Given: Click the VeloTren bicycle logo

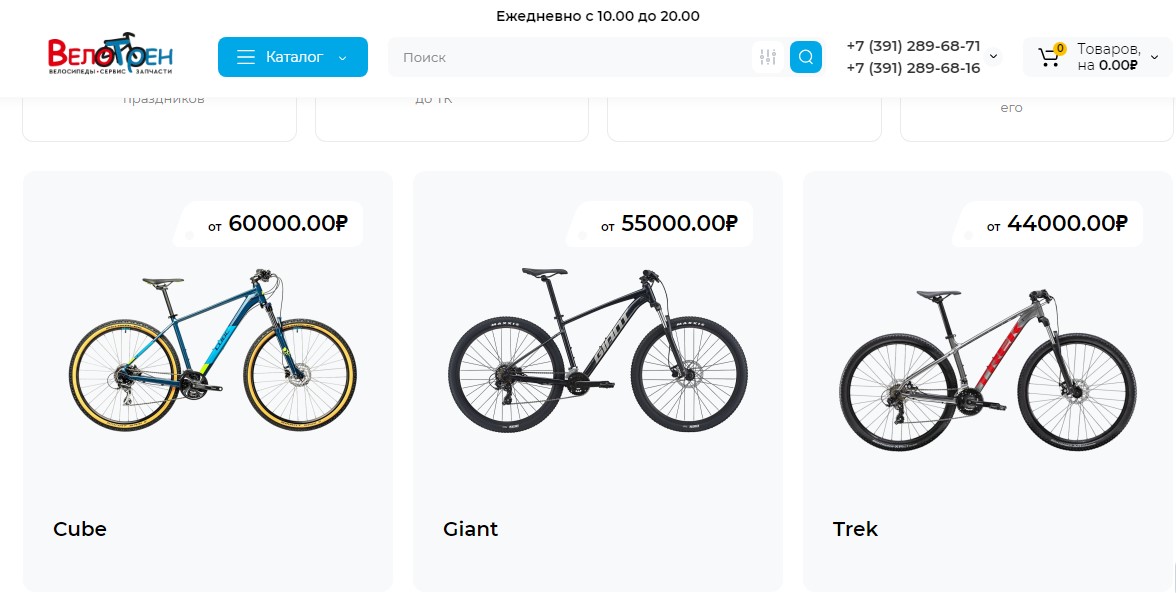Looking at the screenshot, I should point(110,55).
